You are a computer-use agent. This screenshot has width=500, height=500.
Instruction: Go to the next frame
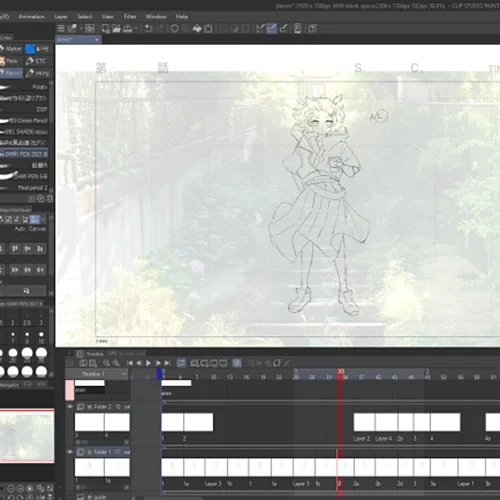[x=158, y=363]
